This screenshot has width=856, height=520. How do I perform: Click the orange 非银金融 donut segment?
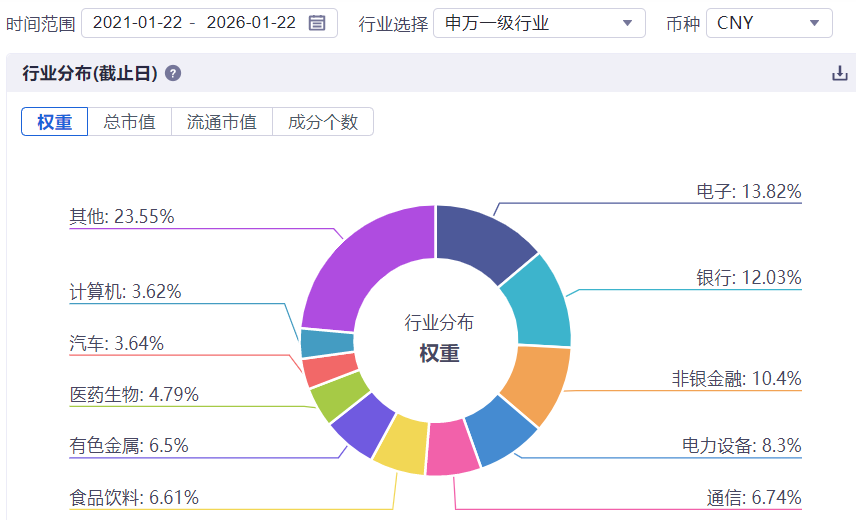click(538, 382)
